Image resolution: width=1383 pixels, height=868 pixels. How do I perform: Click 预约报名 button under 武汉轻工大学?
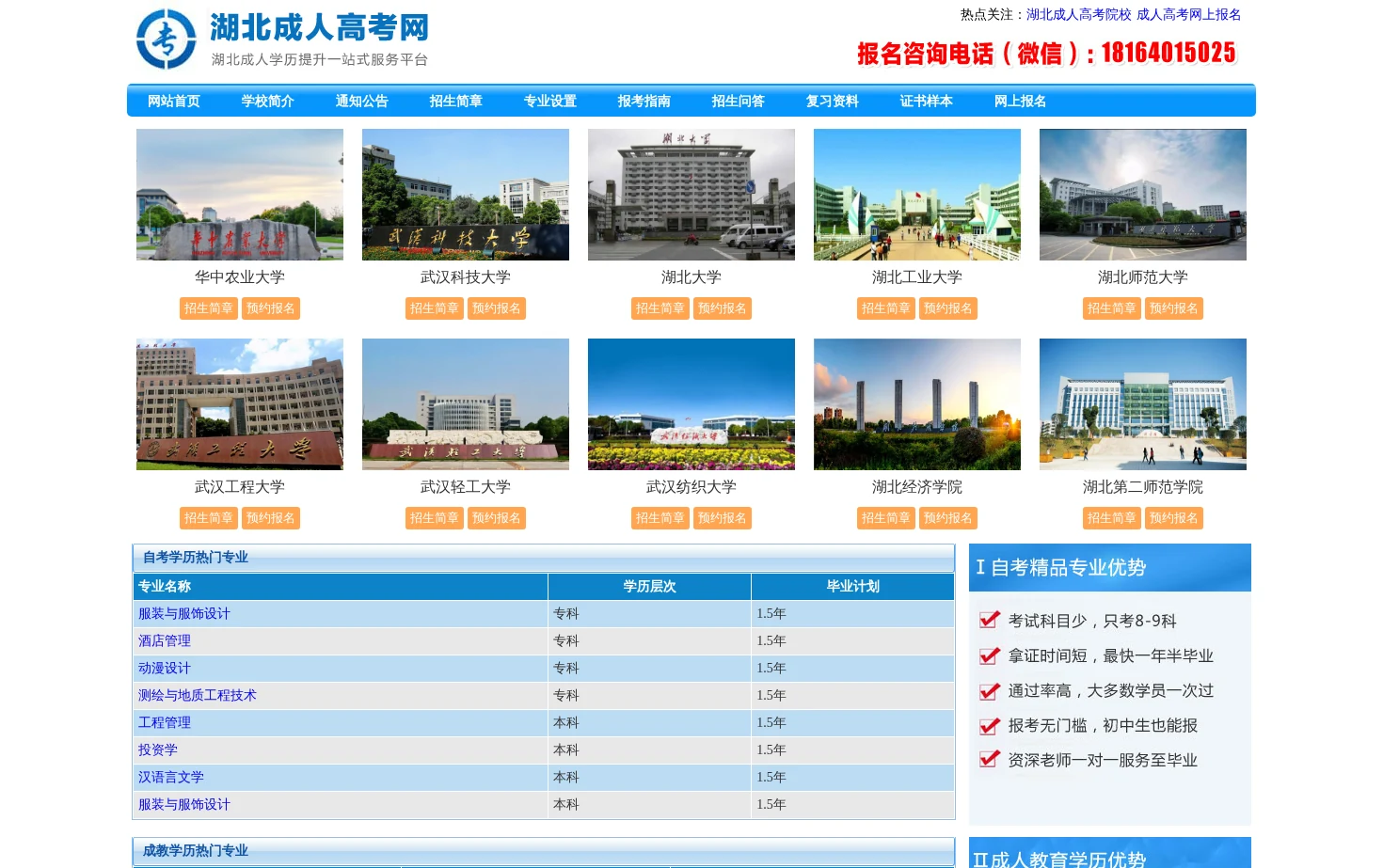click(497, 518)
